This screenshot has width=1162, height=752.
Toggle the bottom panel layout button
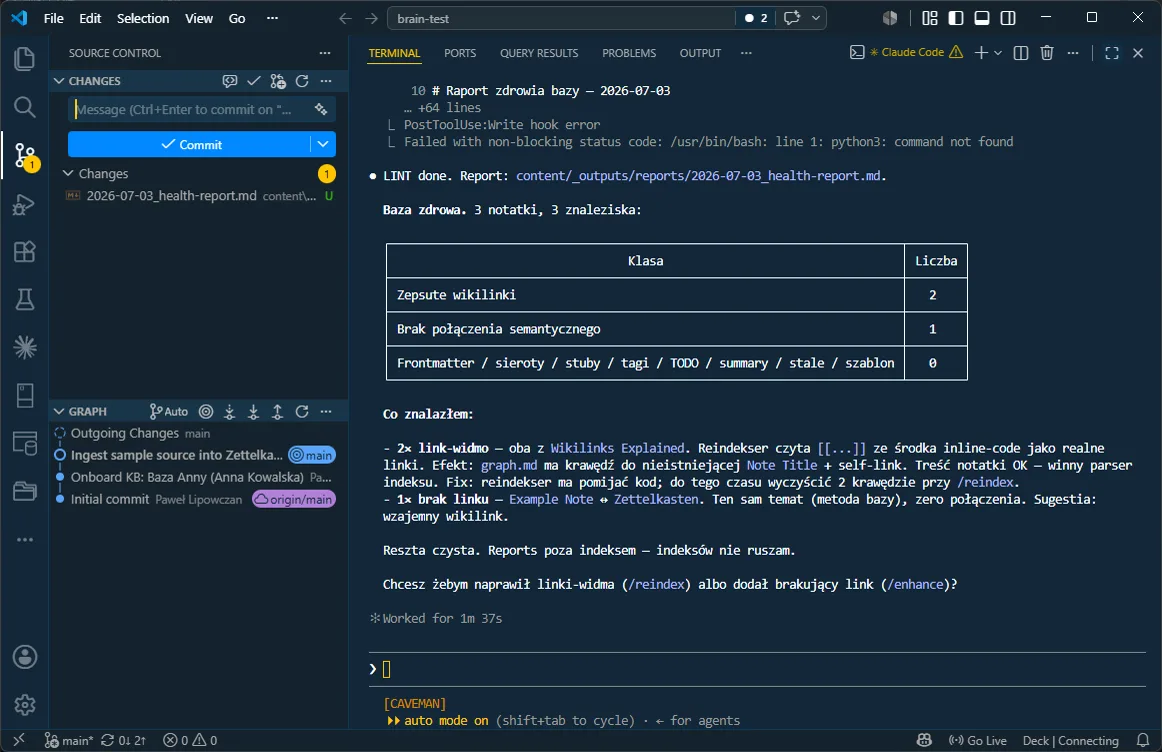(982, 18)
